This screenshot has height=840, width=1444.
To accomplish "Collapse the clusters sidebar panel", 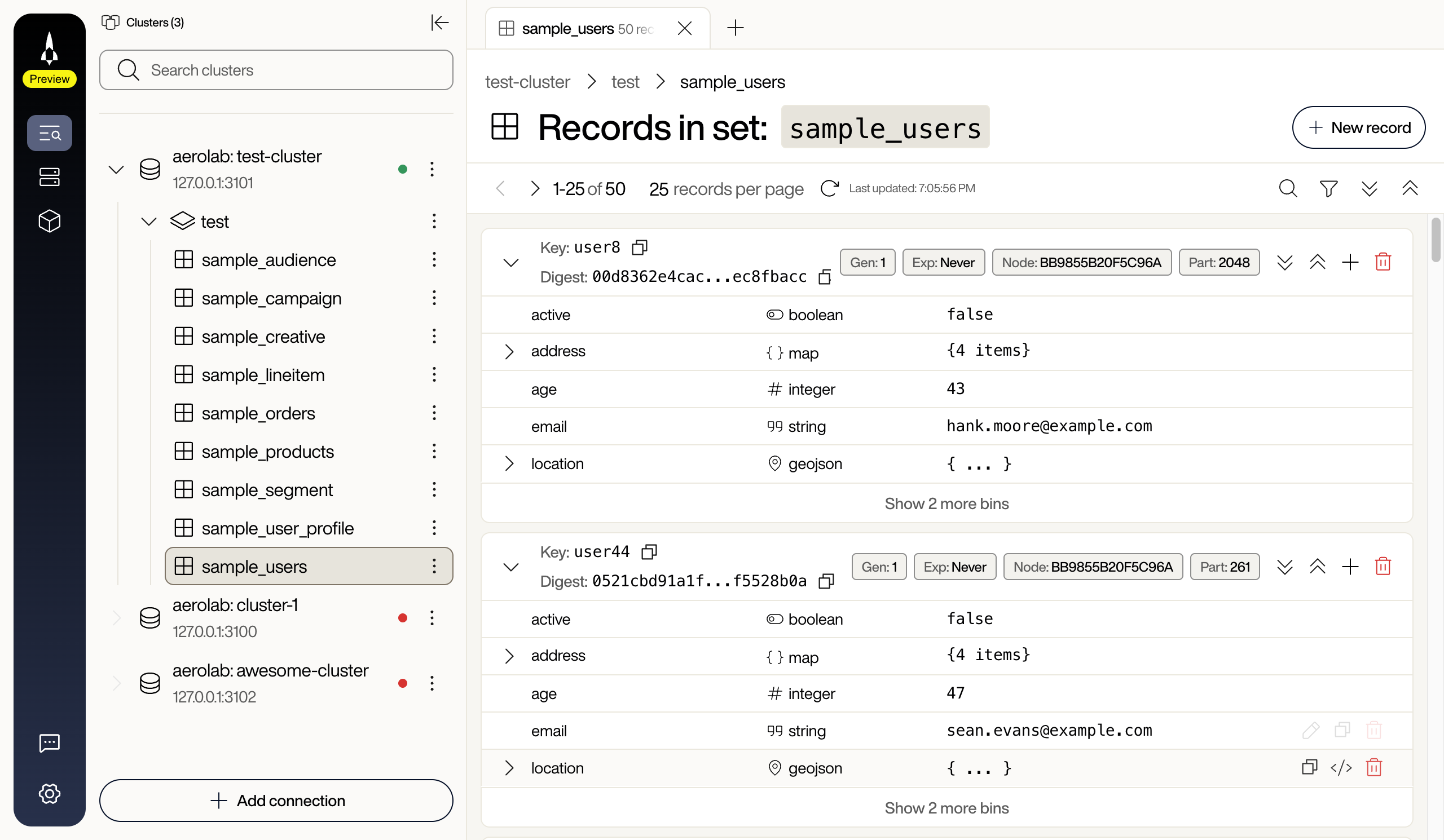I will coord(440,23).
